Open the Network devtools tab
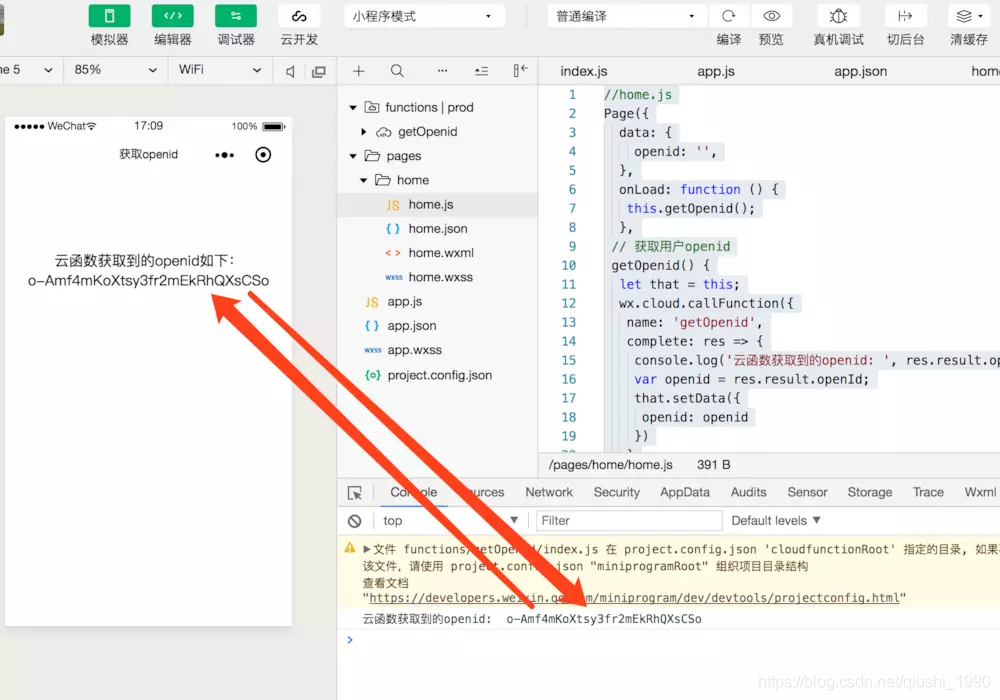Image resolution: width=1000 pixels, height=700 pixels. pos(548,492)
